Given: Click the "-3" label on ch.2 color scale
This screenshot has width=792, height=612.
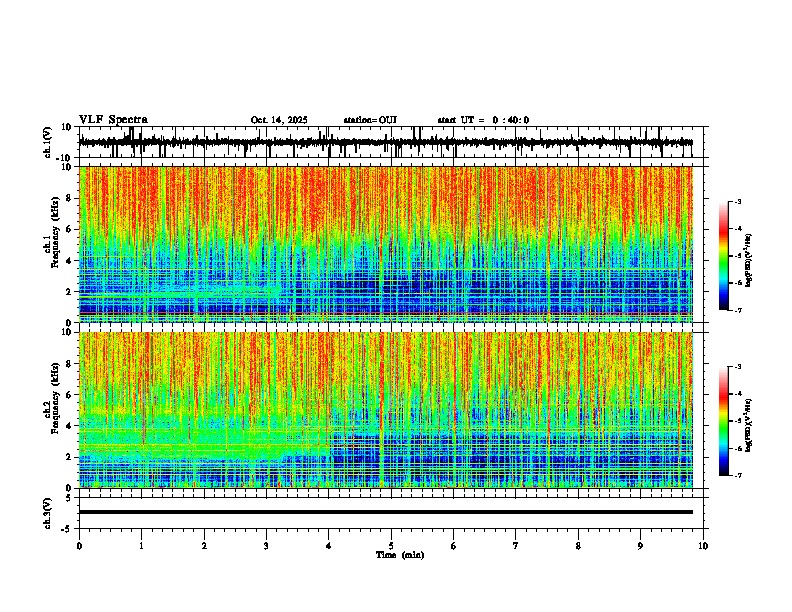Looking at the screenshot, I should click(x=737, y=367).
